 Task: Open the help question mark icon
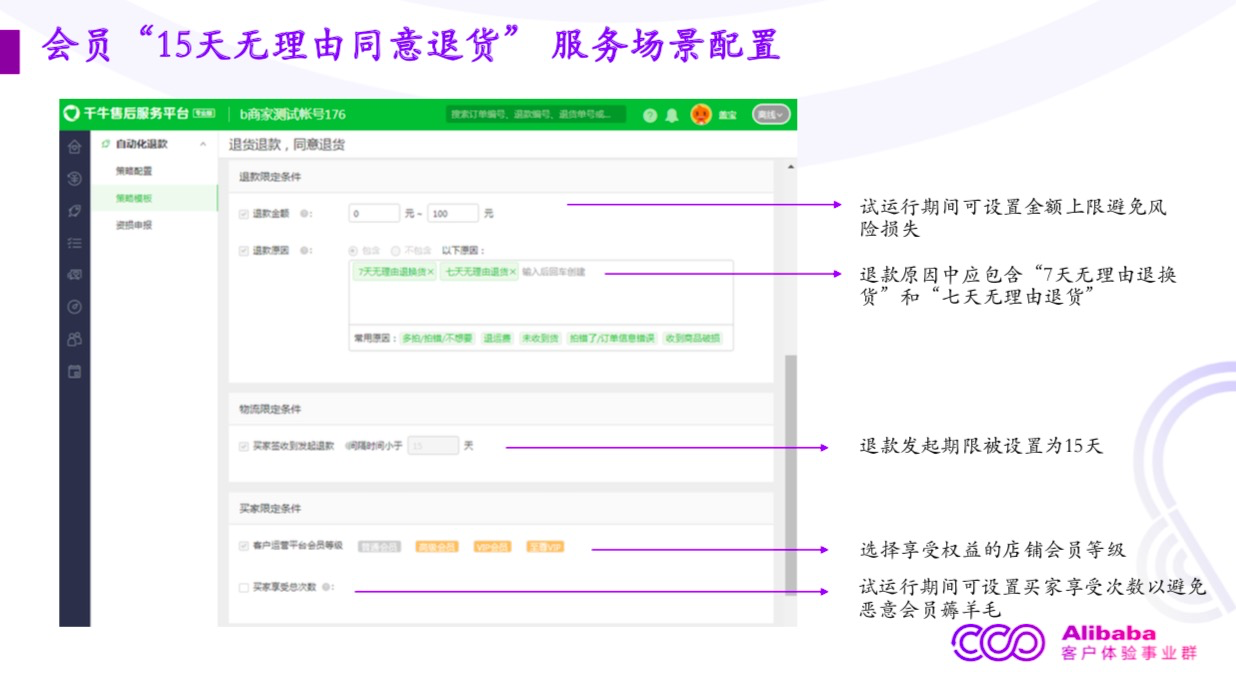point(650,115)
